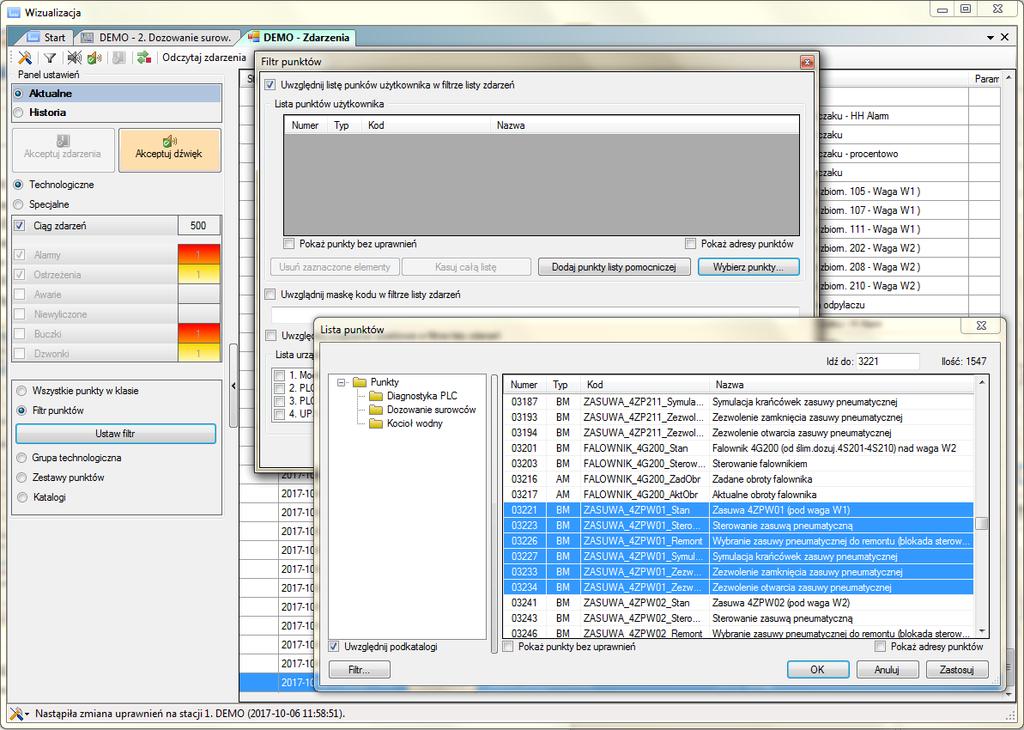Click tools icon in status bar

click(16, 714)
